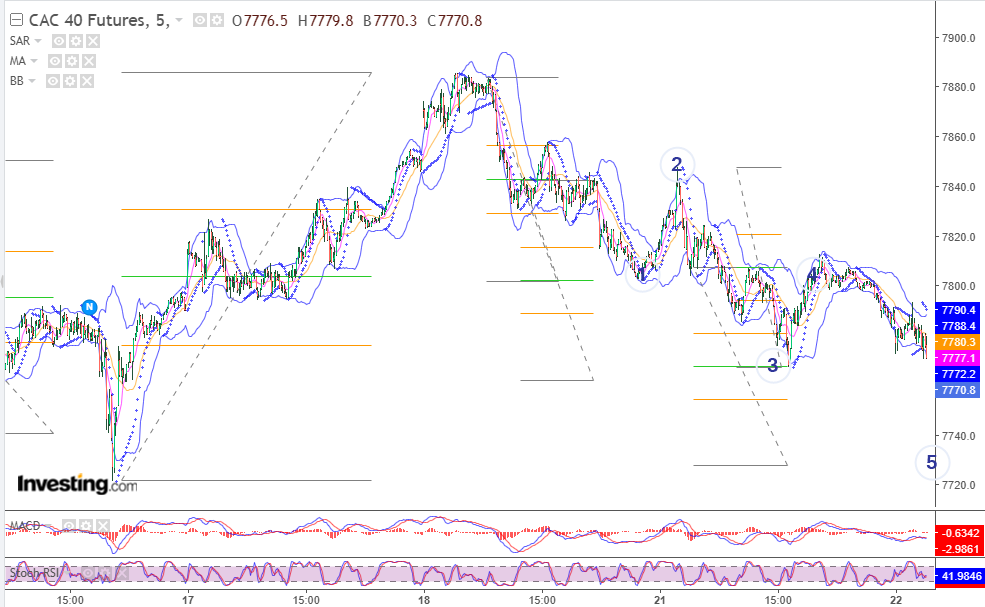Click the 7770.8 last price label

click(957, 390)
